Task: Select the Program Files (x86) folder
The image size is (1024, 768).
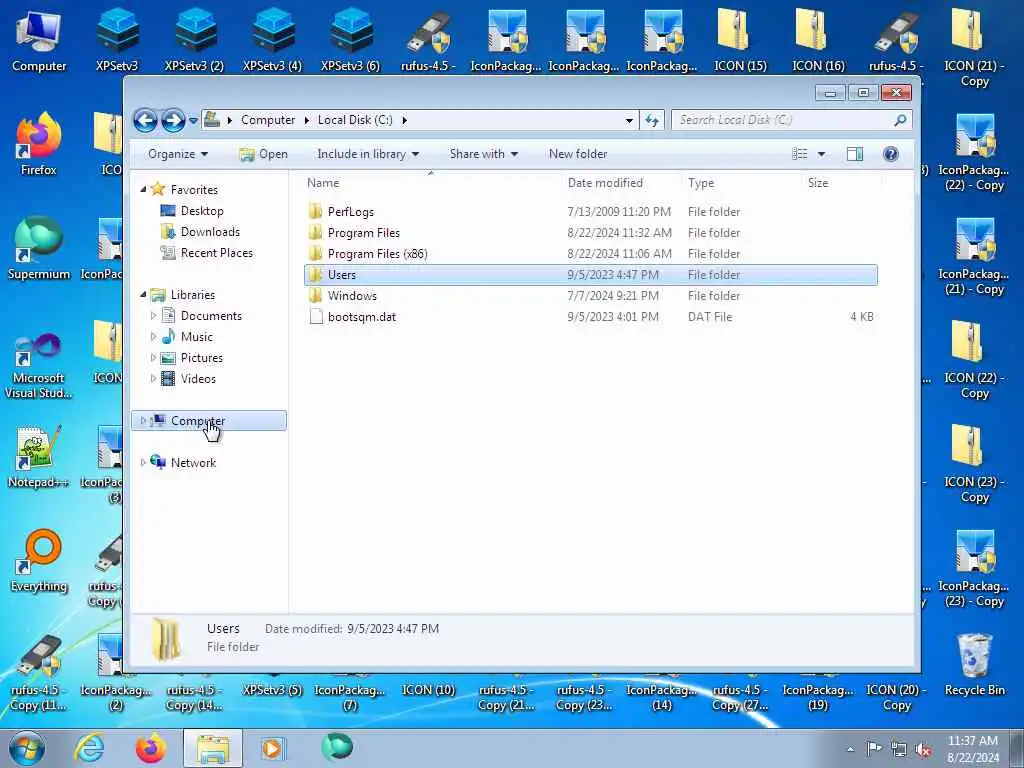Action: (590, 253)
